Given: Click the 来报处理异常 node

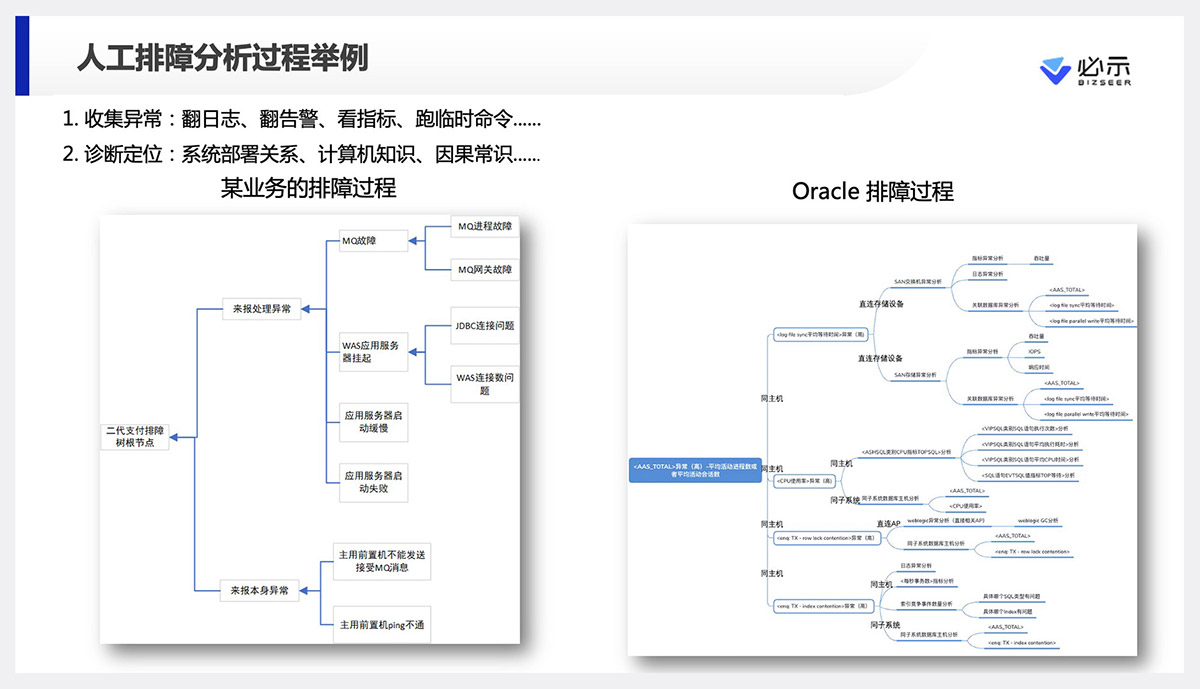Looking at the screenshot, I should [x=262, y=309].
